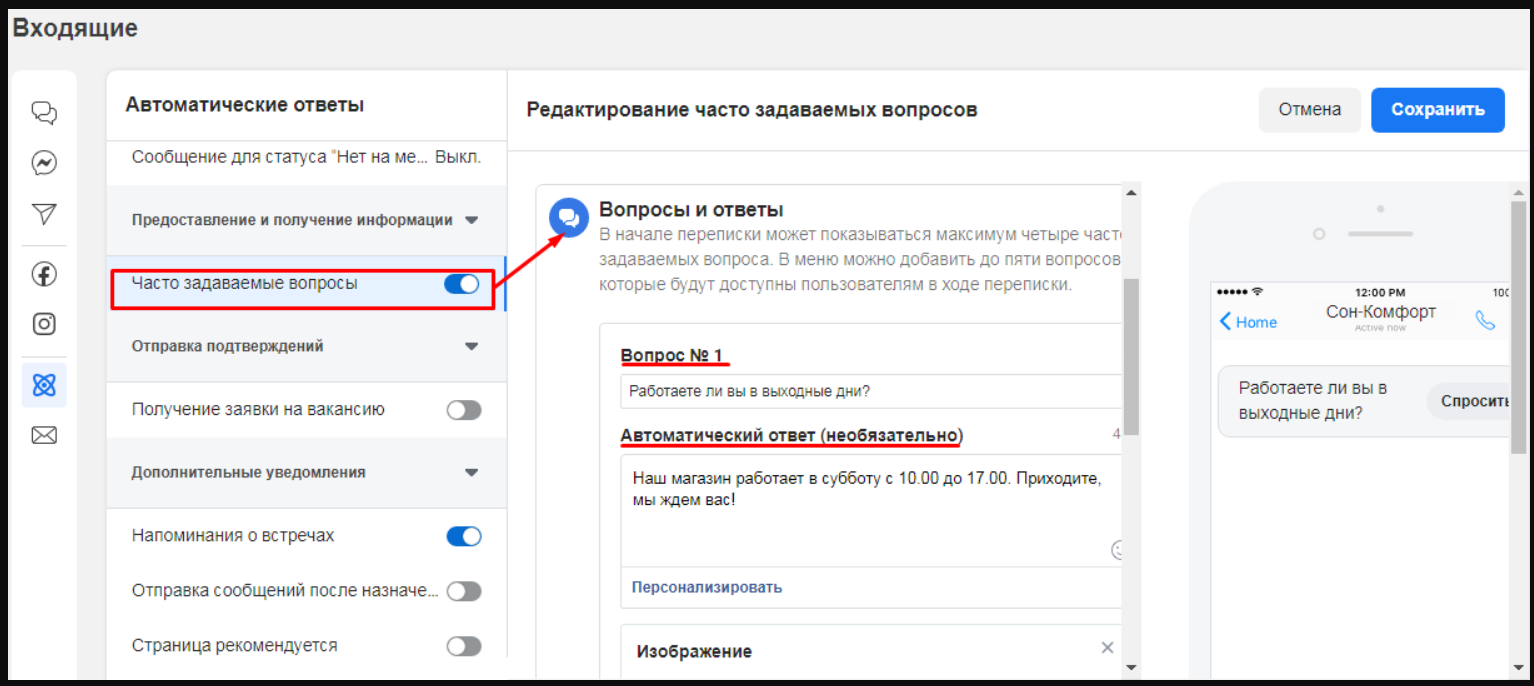Remove the Изображение attachment with X
Image resolution: width=1534 pixels, height=686 pixels.
point(1107,647)
